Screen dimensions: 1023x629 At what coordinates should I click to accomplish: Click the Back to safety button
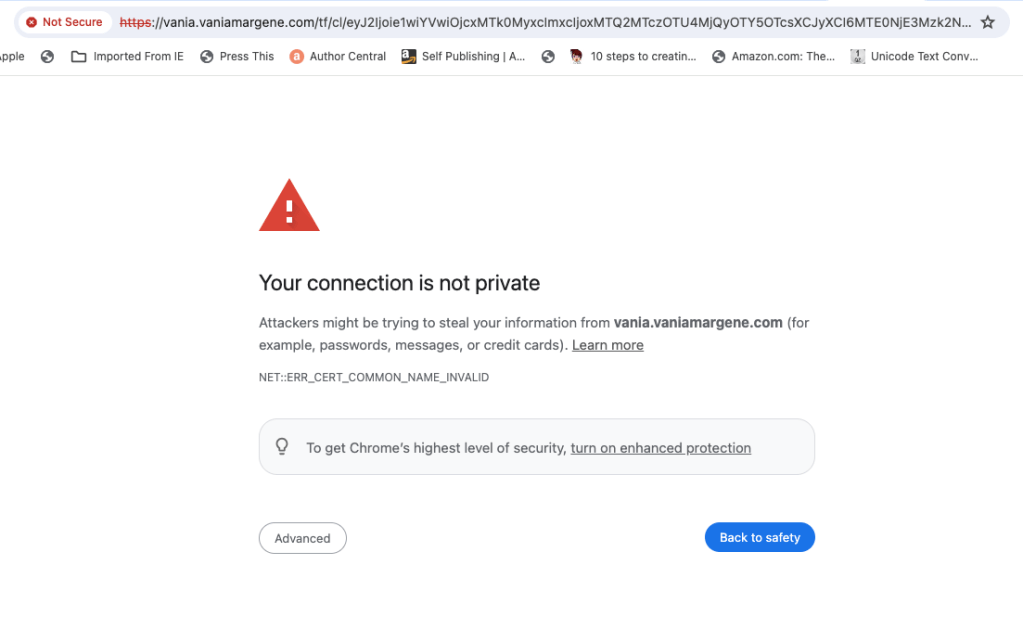[x=759, y=537]
